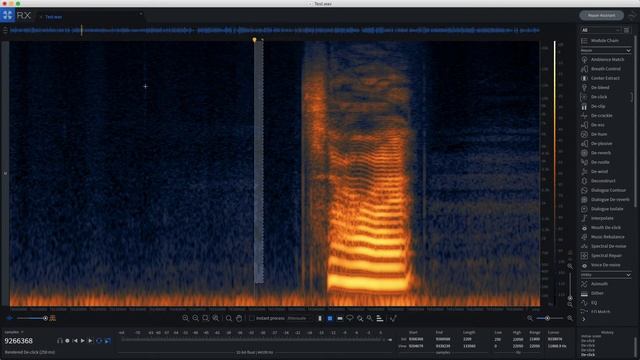The height and width of the screenshot is (360, 640).
Task: Select the frequency selection tool
Action: click(340, 318)
